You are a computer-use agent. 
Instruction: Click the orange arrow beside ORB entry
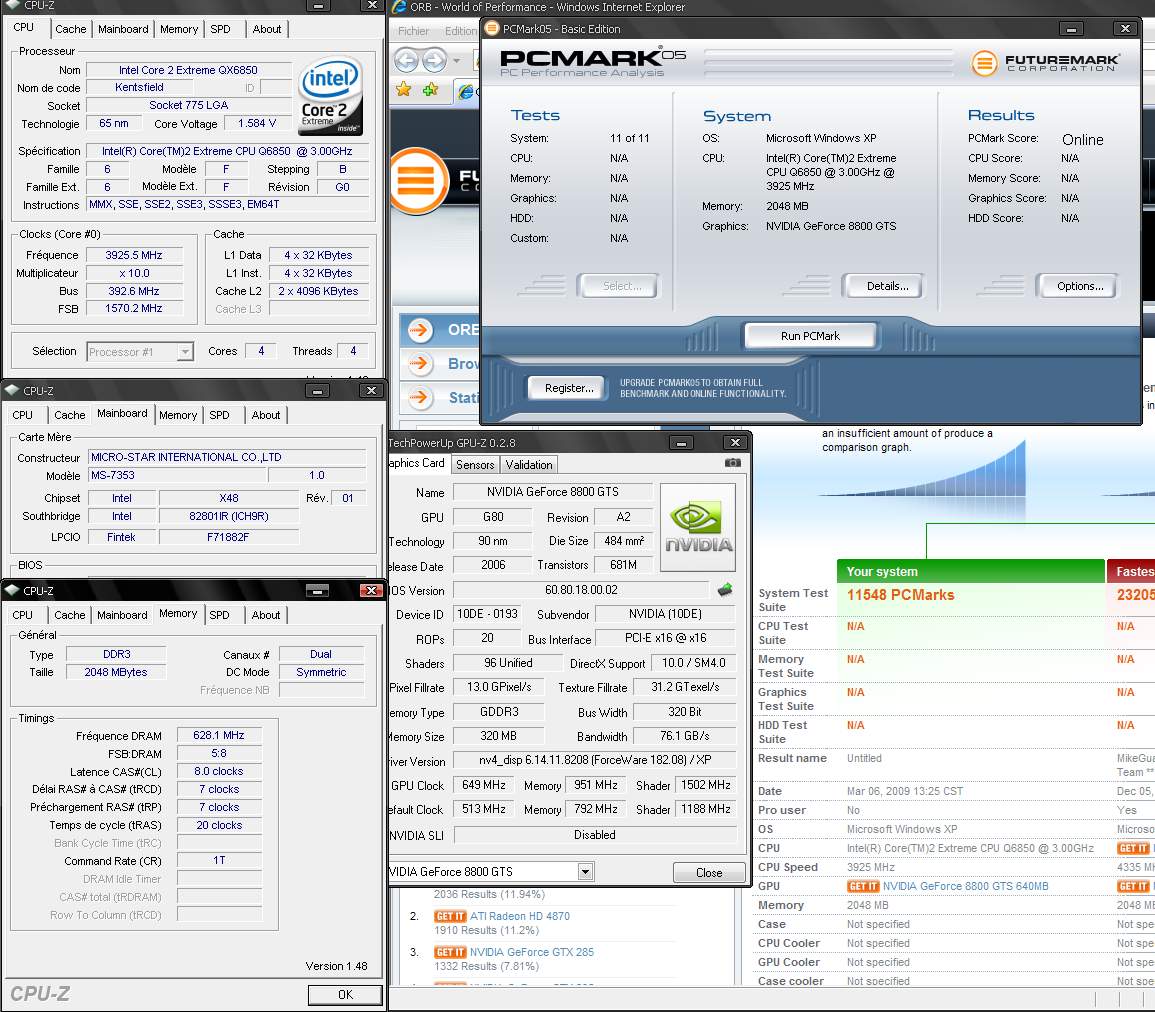pyautogui.click(x=420, y=330)
